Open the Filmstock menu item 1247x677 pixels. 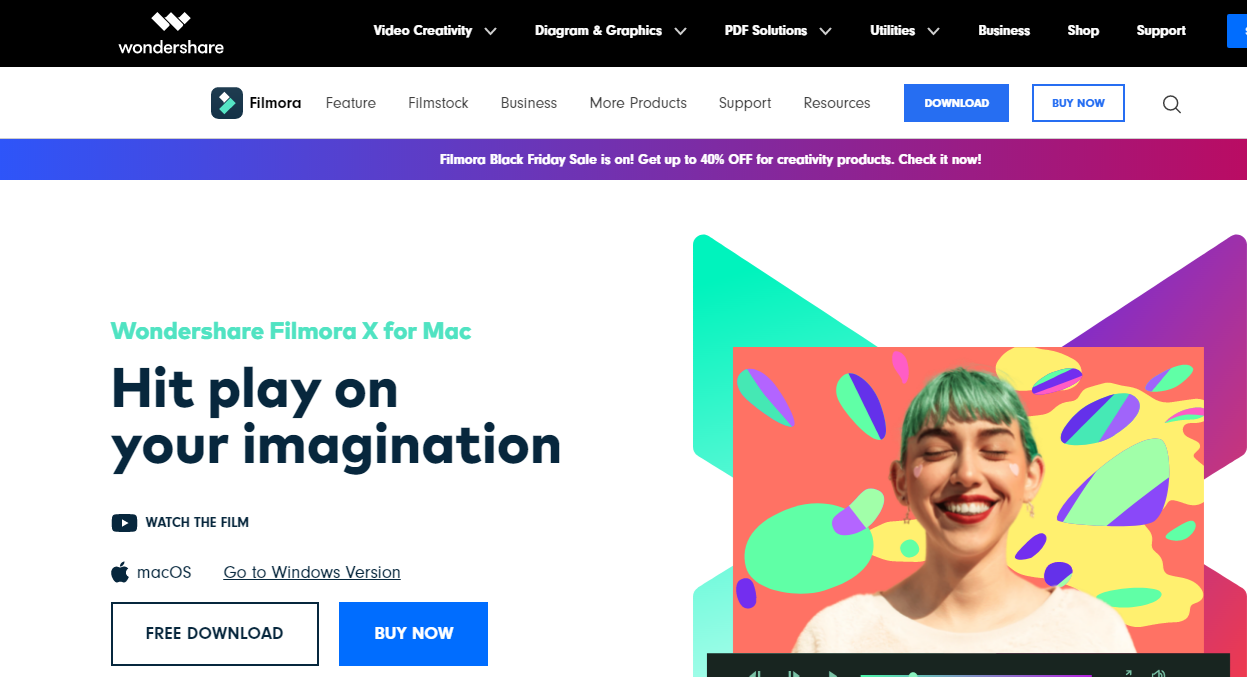click(438, 103)
